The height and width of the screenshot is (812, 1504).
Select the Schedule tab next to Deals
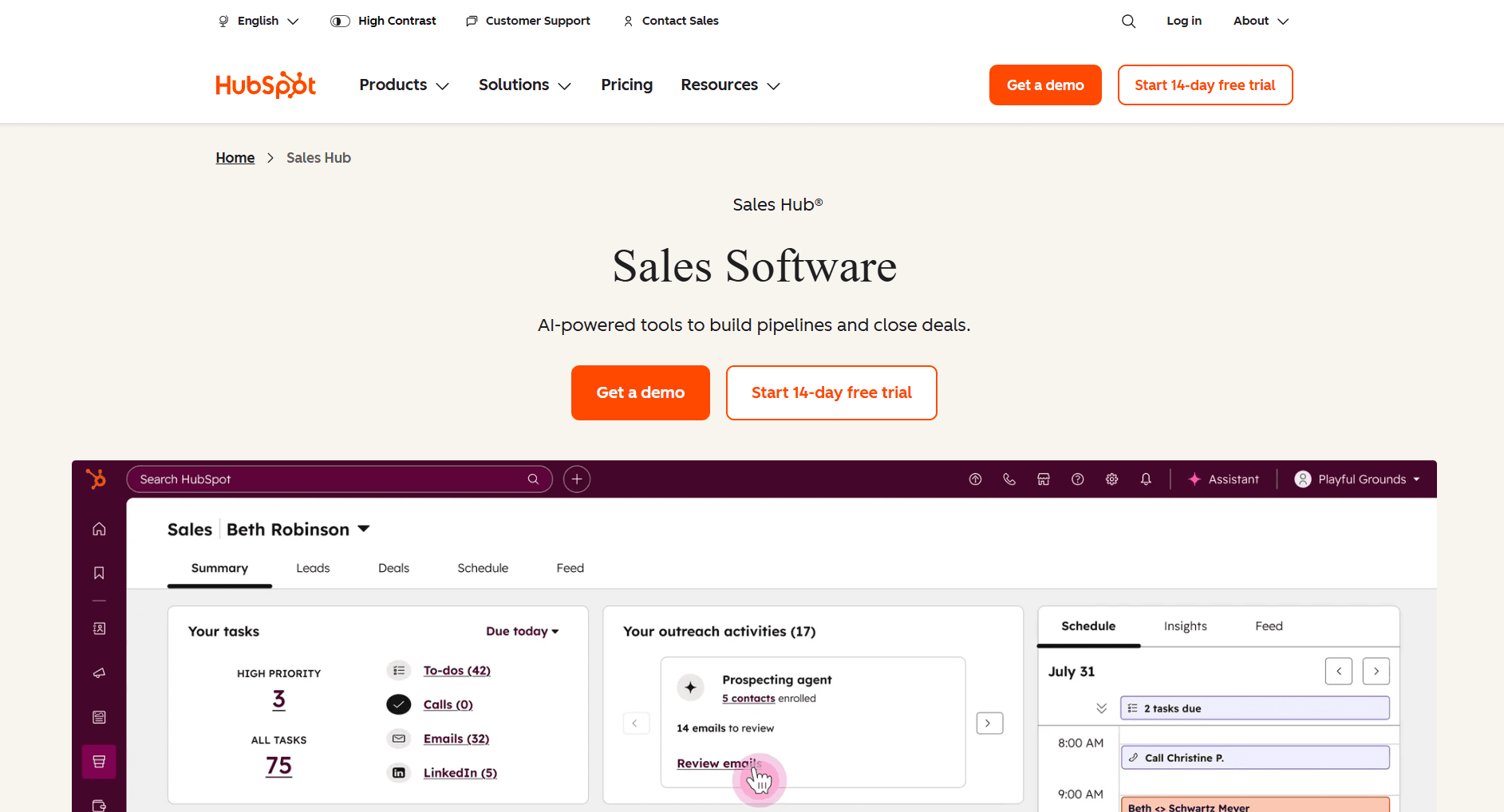(483, 568)
